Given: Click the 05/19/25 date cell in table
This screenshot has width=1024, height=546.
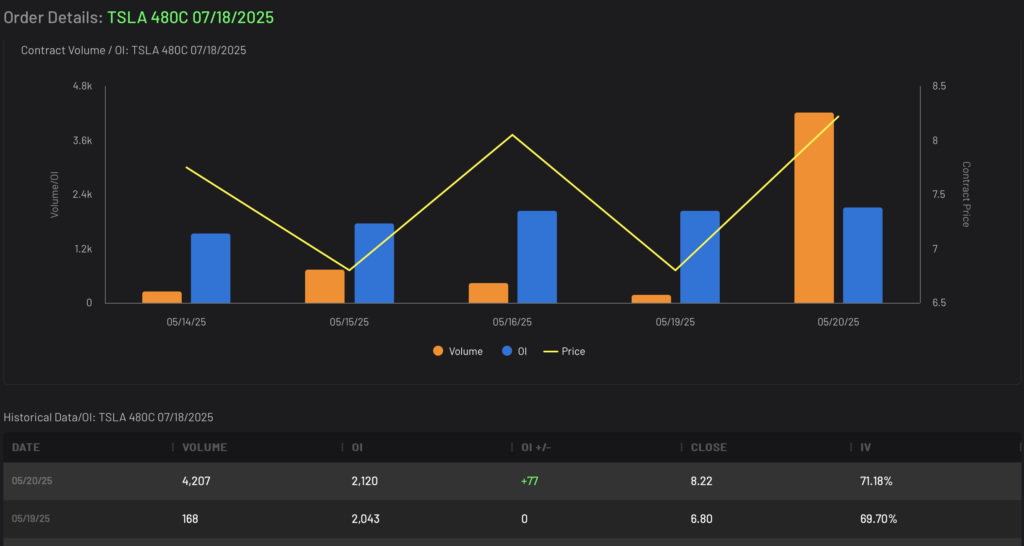Looking at the screenshot, I should tap(31, 519).
